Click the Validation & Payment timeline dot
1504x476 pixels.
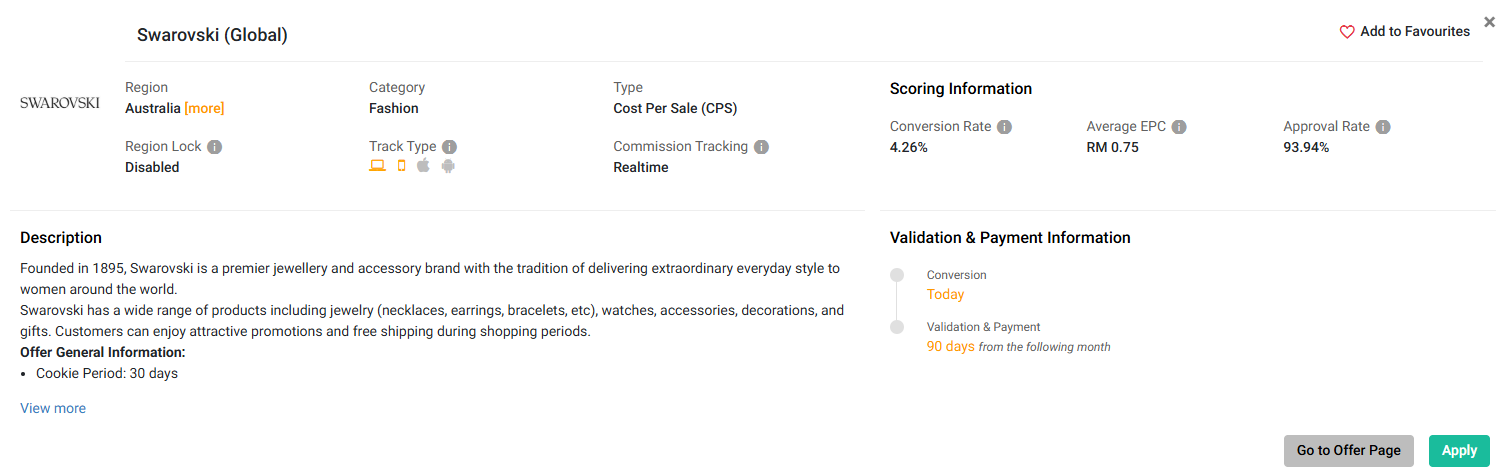coord(897,327)
